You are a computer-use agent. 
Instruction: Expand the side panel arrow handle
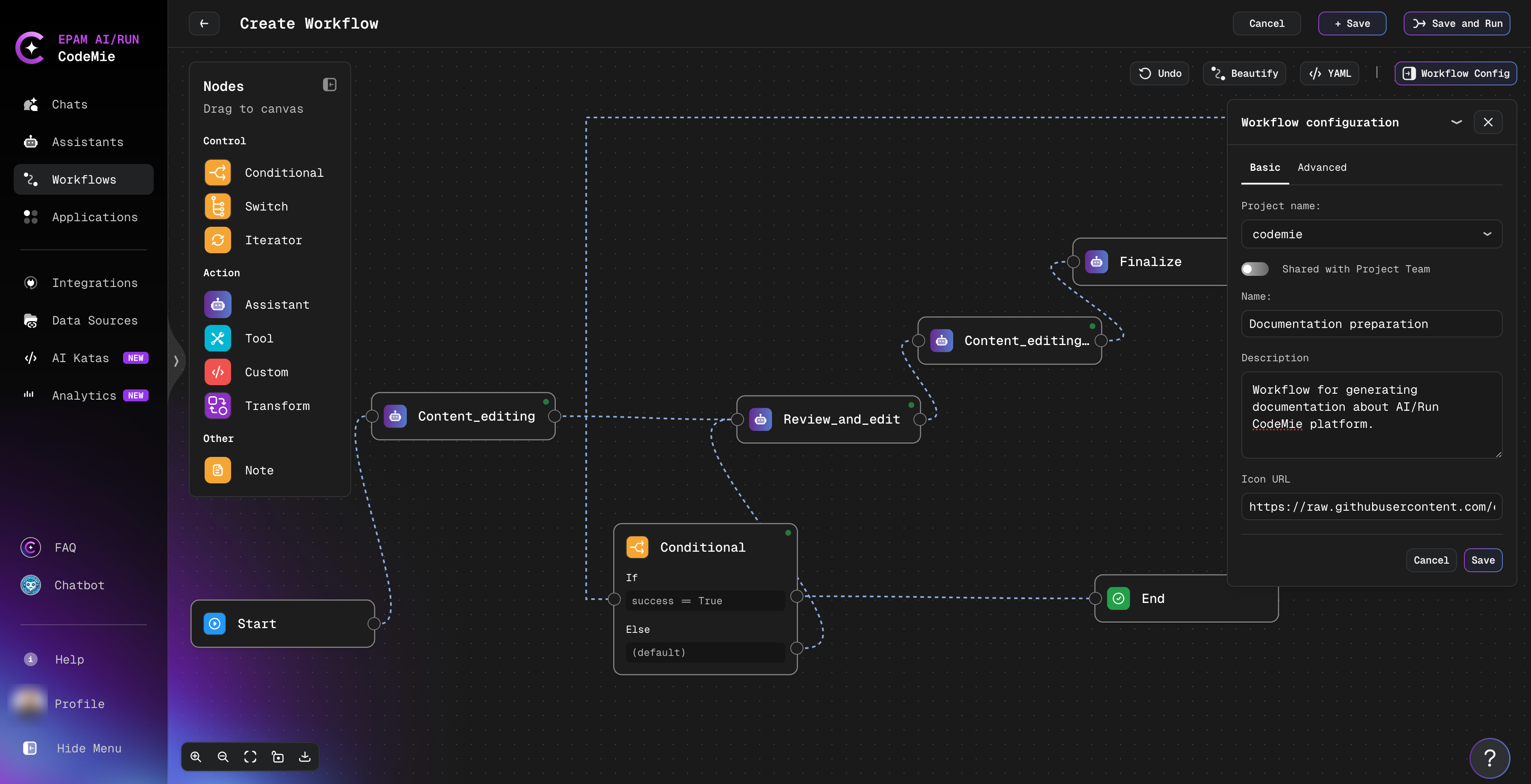(176, 360)
